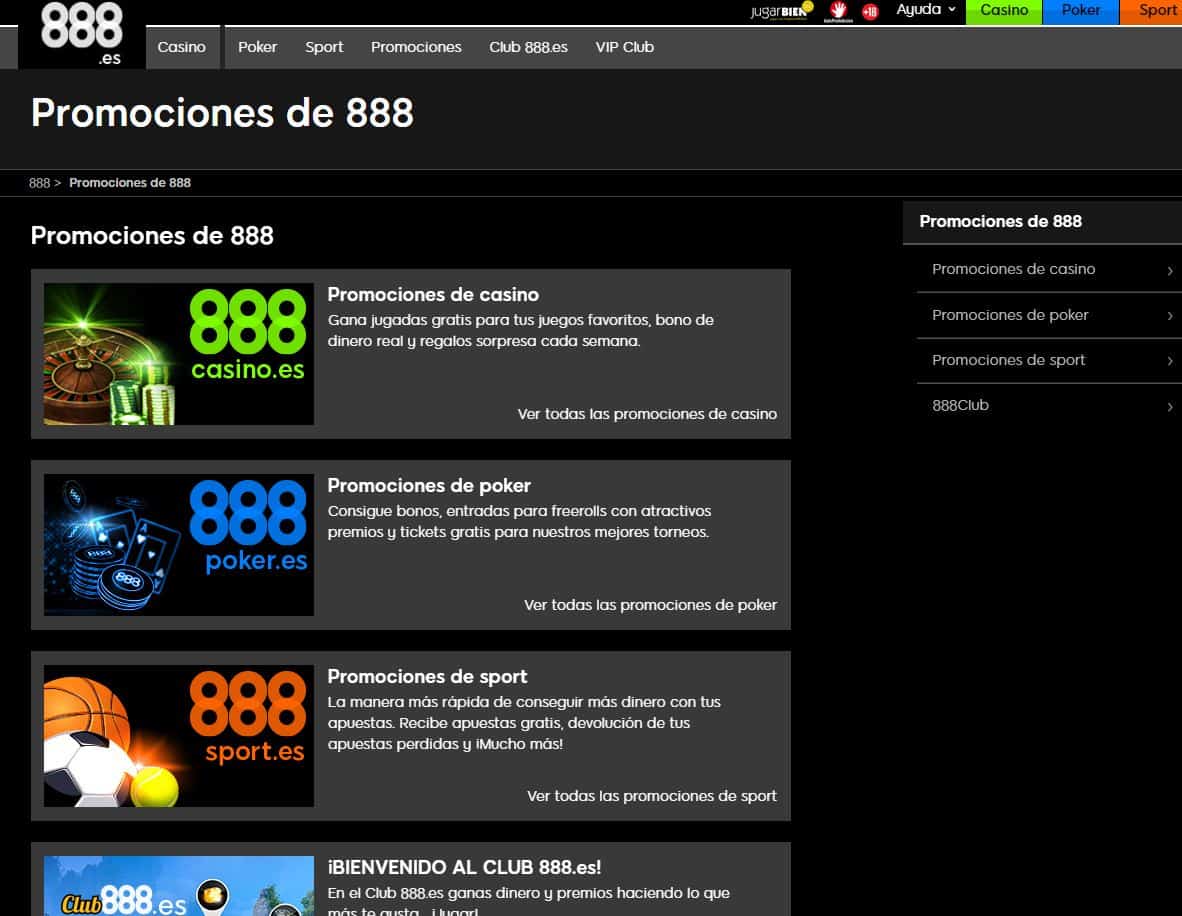Switch to the green Casino brand tab
1182x916 pixels.
pyautogui.click(x=1004, y=11)
